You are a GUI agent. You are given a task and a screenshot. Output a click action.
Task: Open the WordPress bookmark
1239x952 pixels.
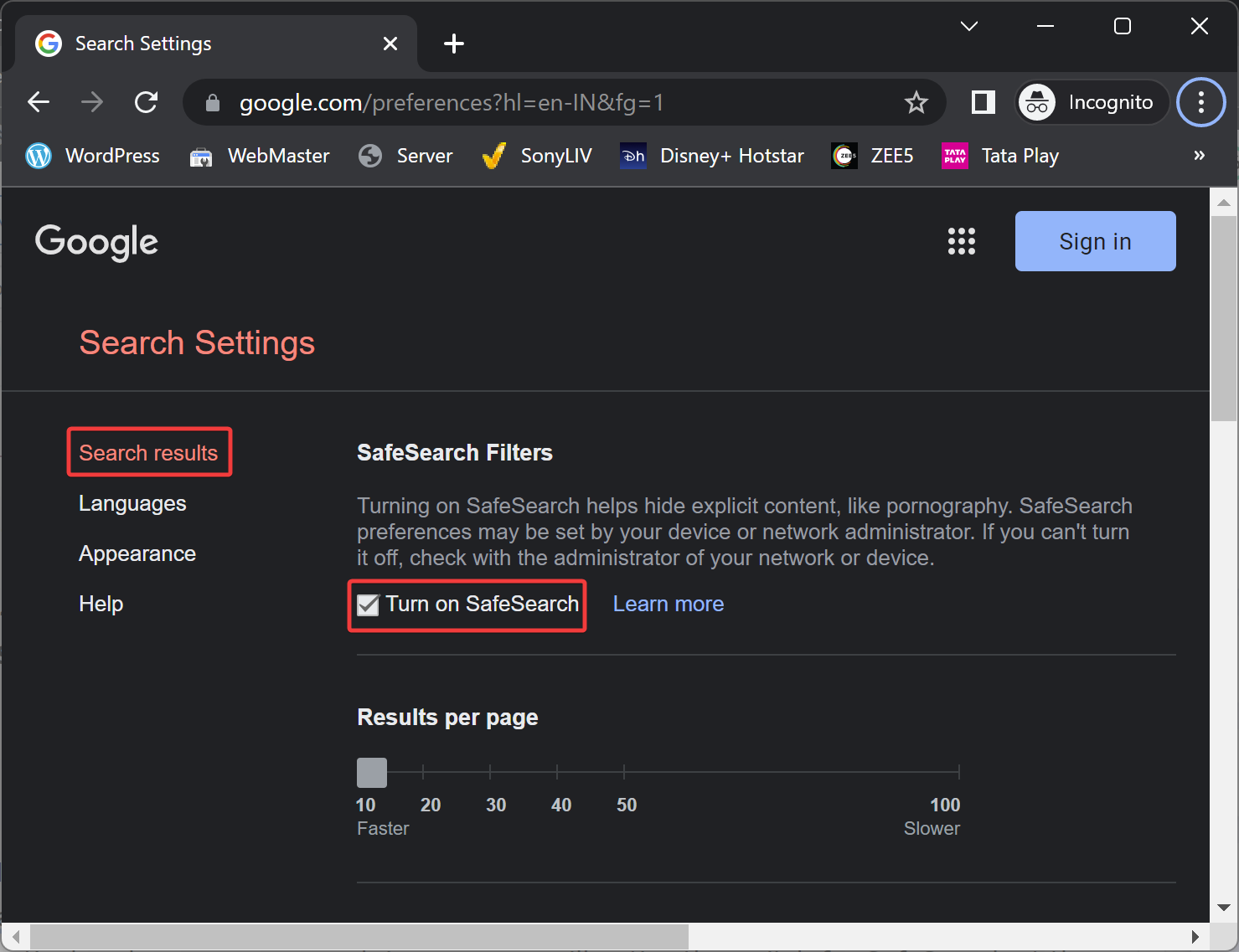coord(93,156)
